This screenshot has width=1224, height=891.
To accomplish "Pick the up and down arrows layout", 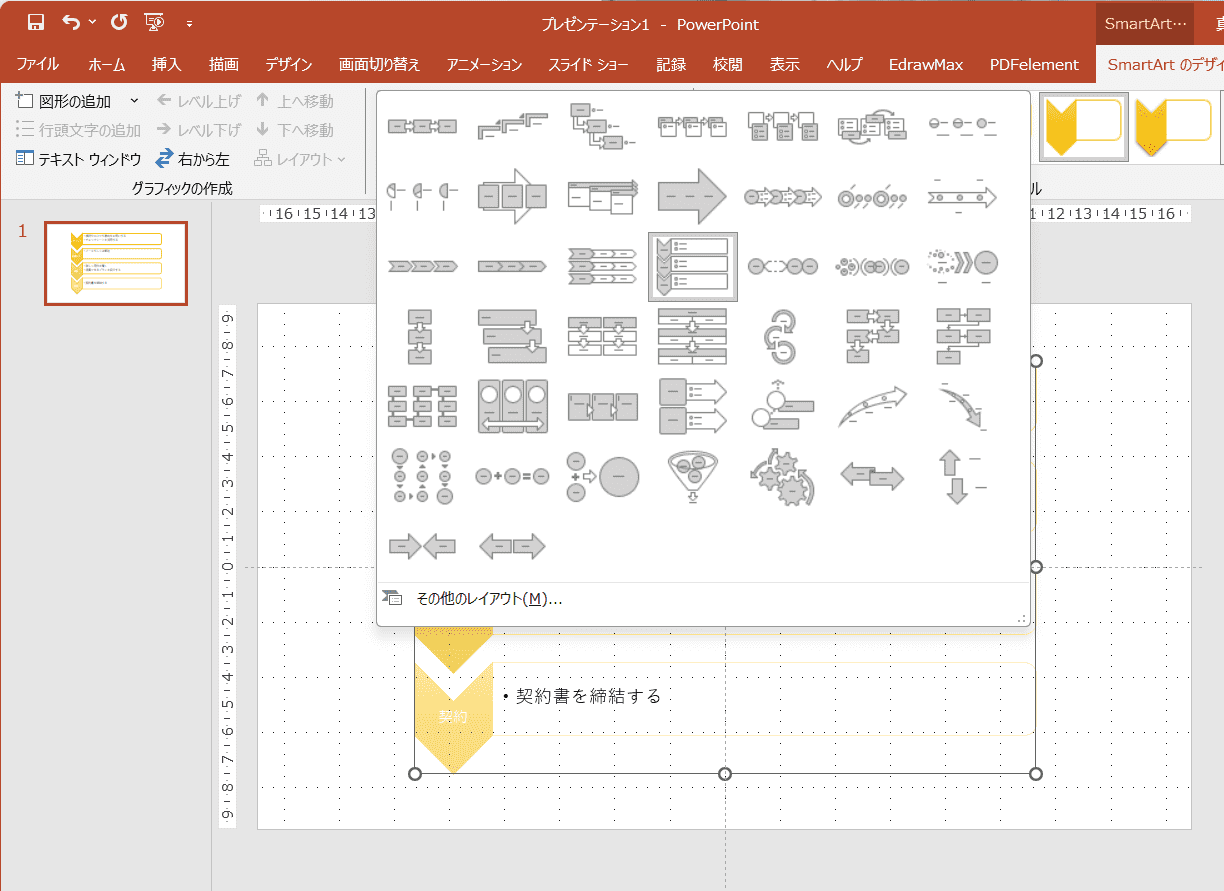I will tap(961, 478).
